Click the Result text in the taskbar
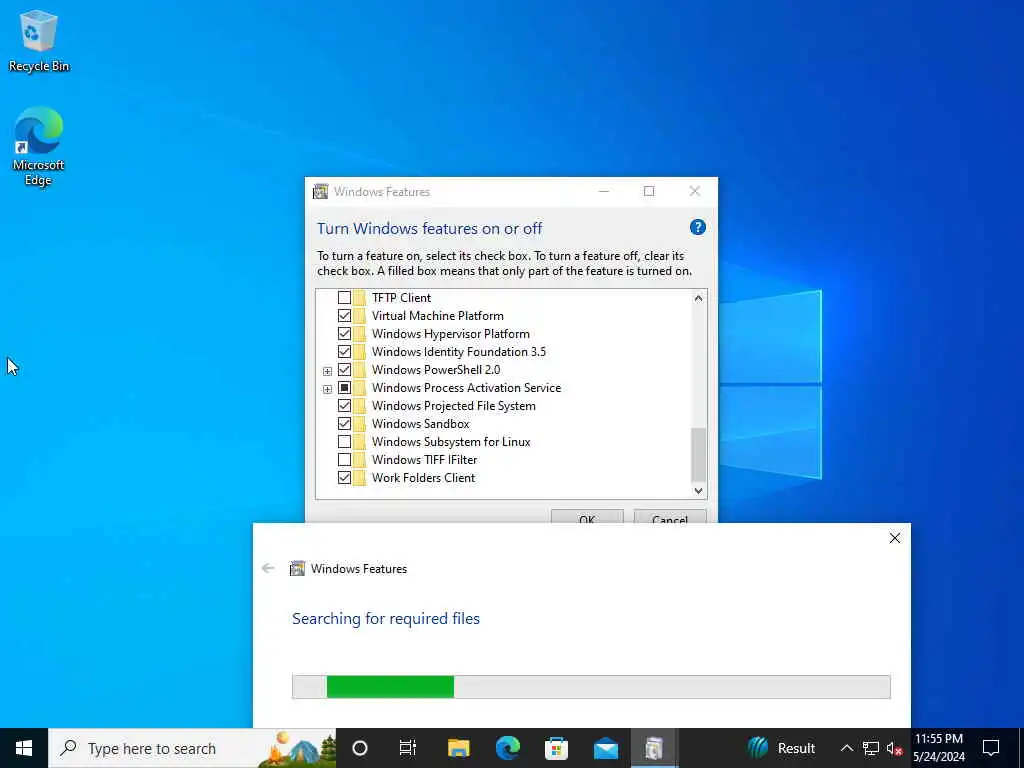This screenshot has width=1024, height=768. click(x=796, y=748)
